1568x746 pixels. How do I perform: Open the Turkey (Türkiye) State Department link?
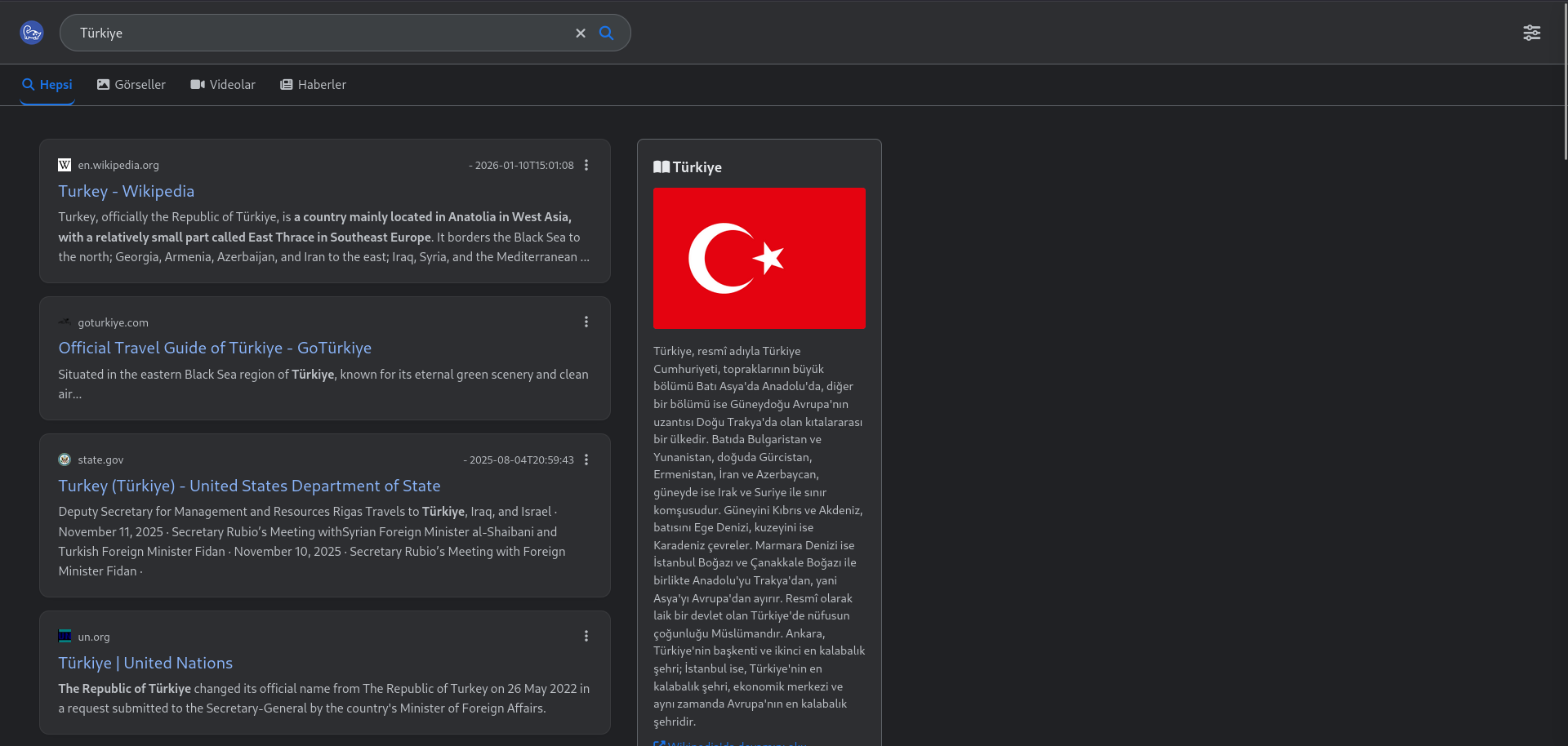(249, 486)
